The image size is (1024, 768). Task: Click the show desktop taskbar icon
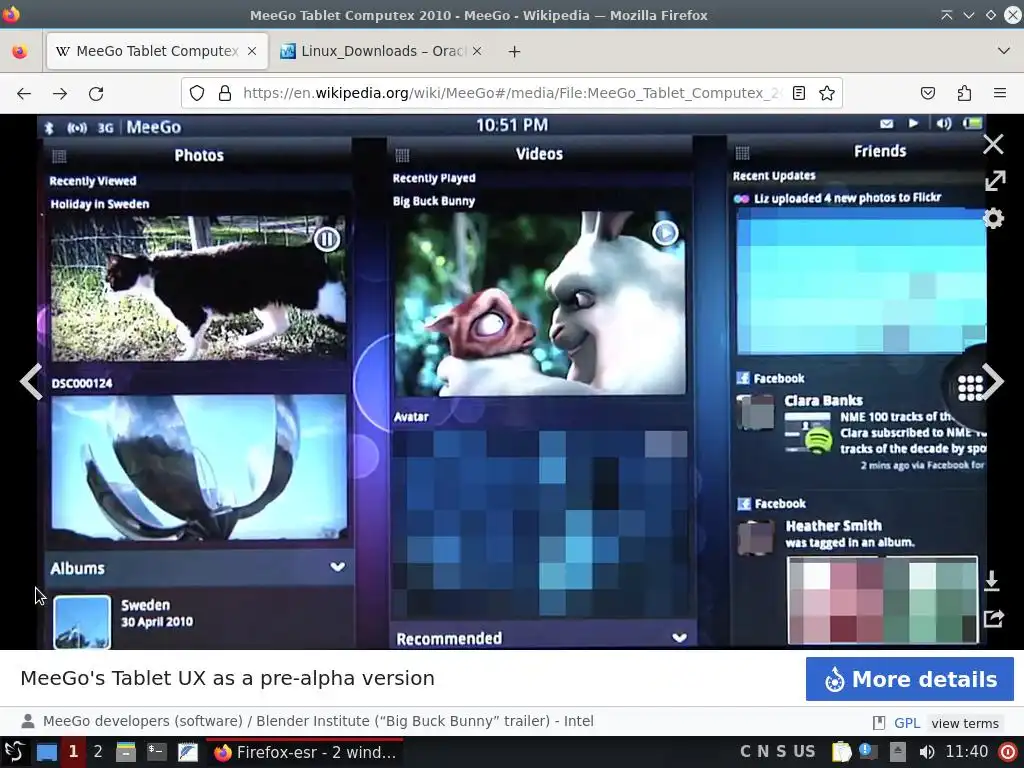[x=46, y=752]
